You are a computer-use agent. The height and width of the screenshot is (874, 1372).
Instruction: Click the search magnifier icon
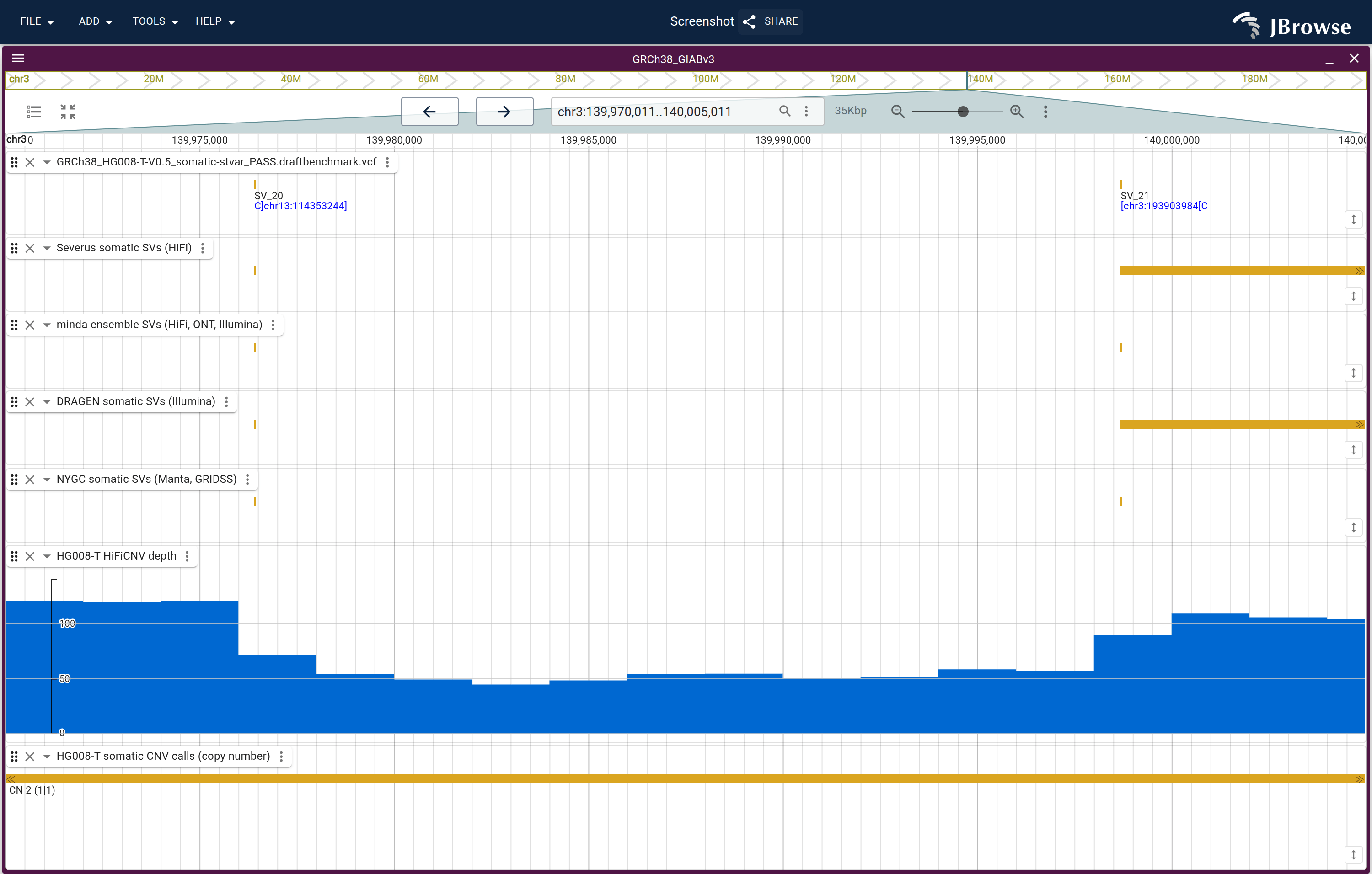[x=785, y=111]
